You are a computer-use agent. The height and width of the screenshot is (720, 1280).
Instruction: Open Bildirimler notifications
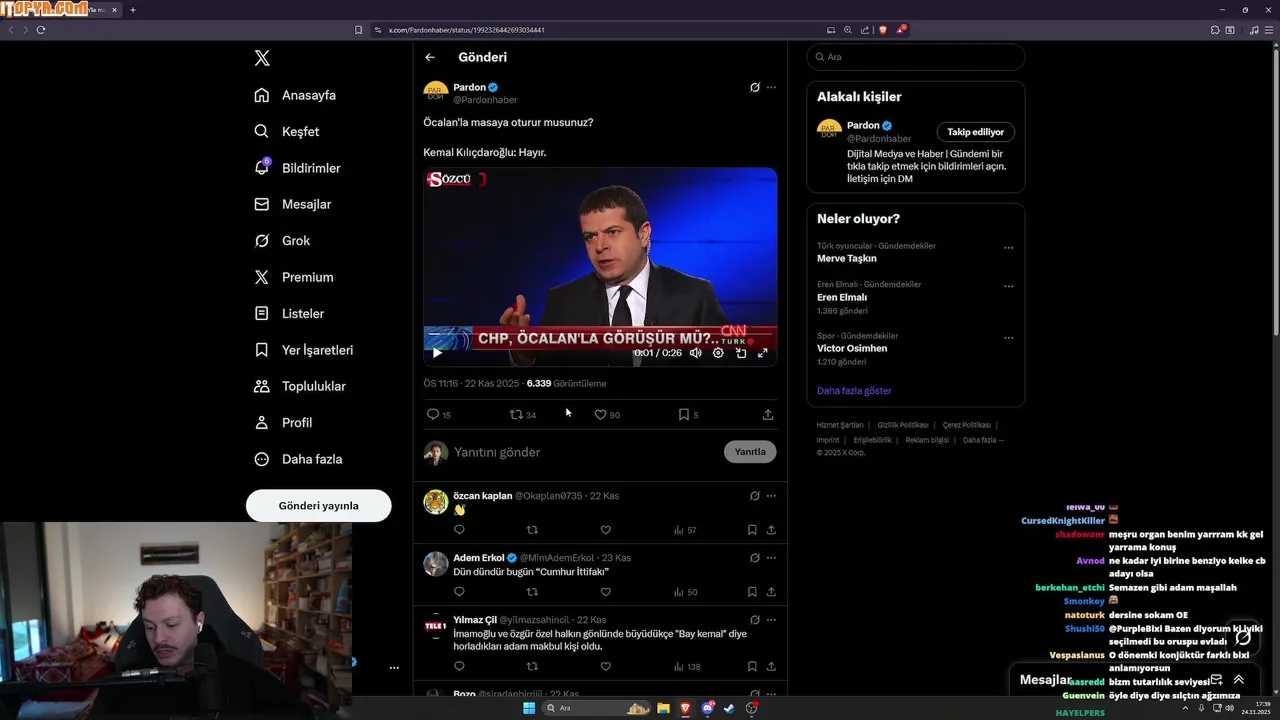[x=297, y=168]
